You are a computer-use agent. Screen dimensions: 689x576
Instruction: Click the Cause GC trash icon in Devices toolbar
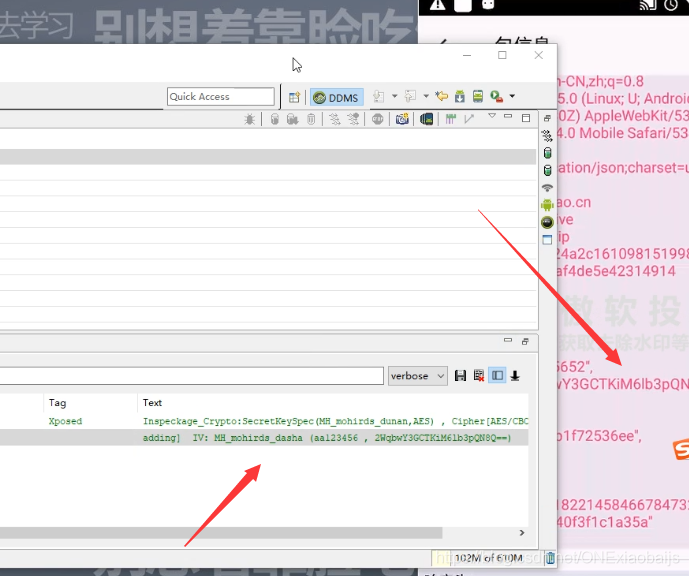(x=311, y=119)
